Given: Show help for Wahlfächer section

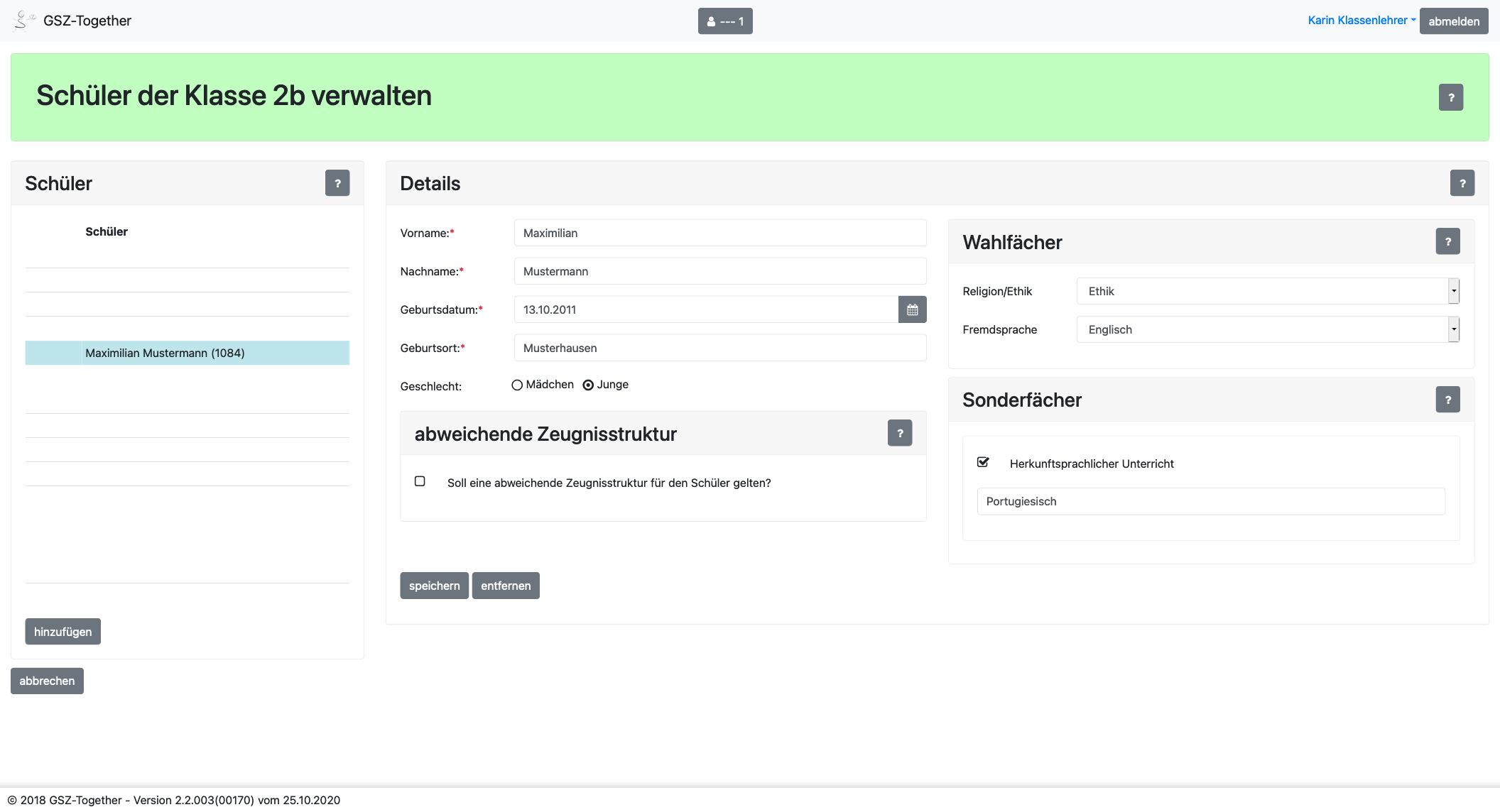Looking at the screenshot, I should 1447,242.
